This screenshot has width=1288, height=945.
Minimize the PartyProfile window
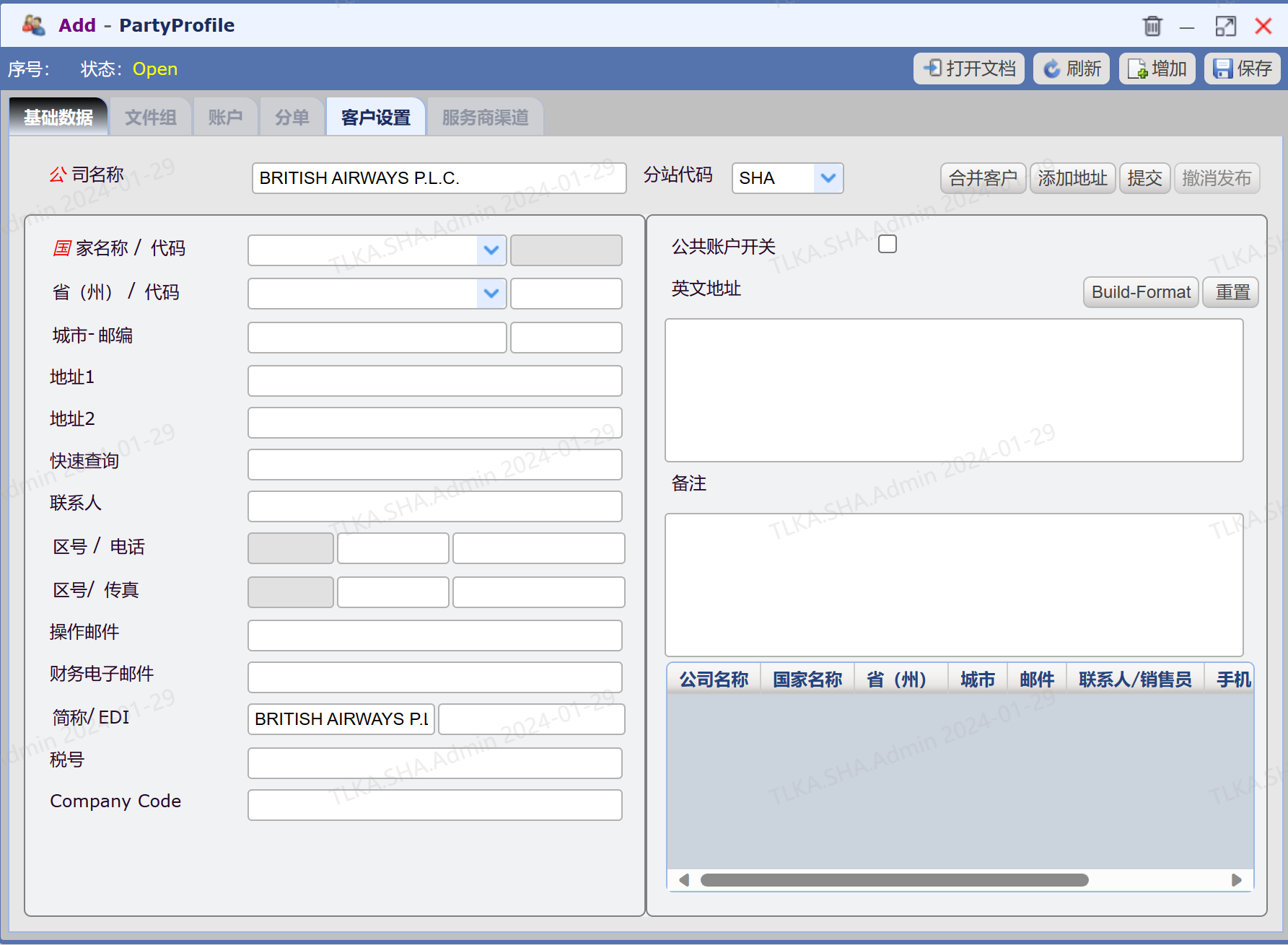point(1187,27)
